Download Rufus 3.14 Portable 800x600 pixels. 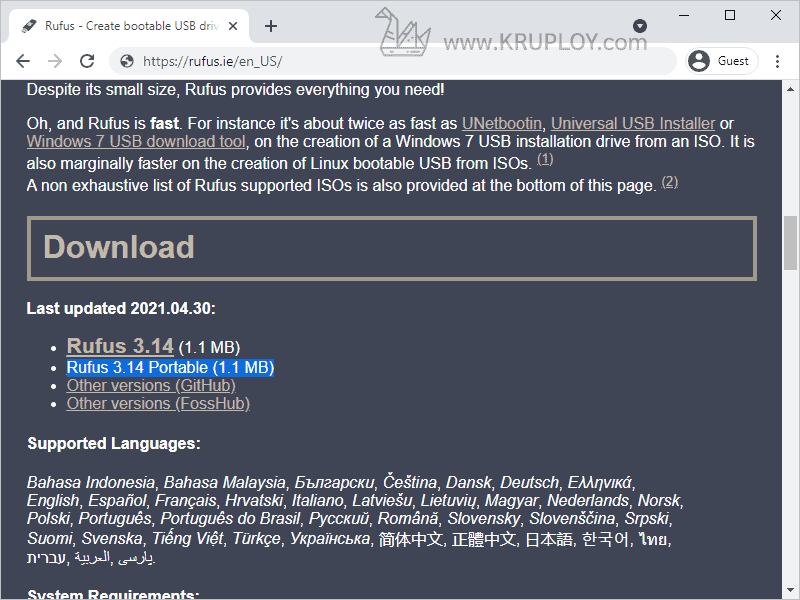170,367
